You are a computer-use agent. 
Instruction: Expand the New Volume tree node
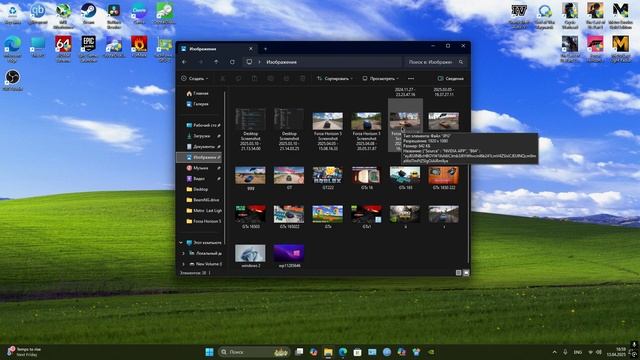(183, 264)
